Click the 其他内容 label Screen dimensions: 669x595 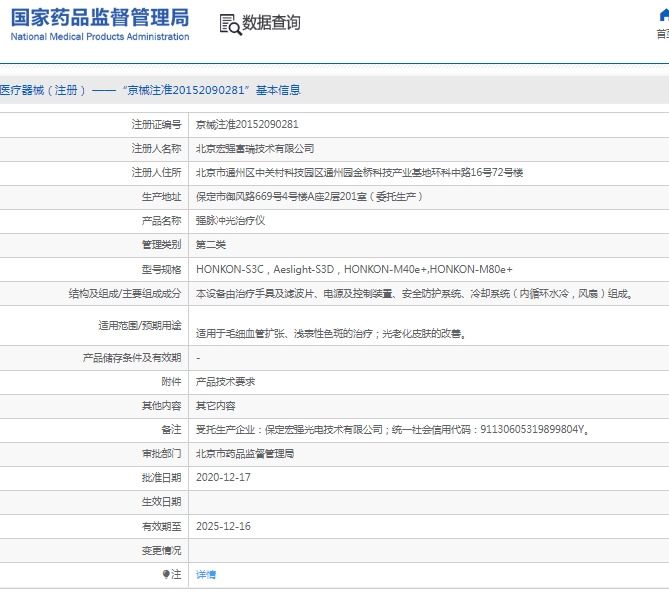point(162,406)
